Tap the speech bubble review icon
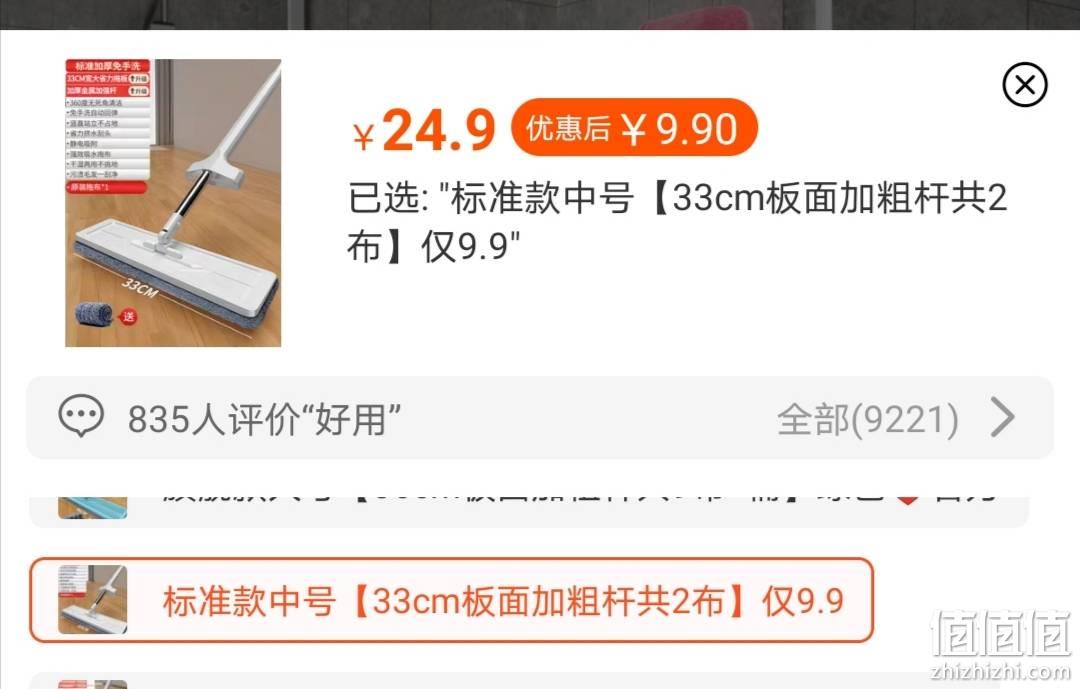 [81, 417]
